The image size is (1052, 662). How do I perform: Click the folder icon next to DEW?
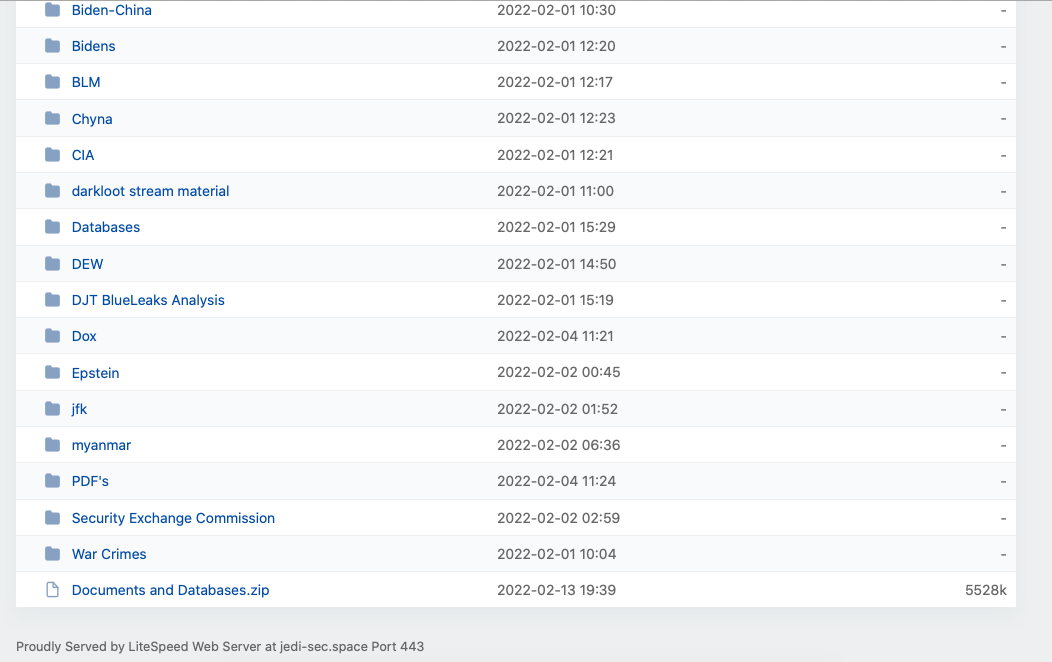[52, 264]
